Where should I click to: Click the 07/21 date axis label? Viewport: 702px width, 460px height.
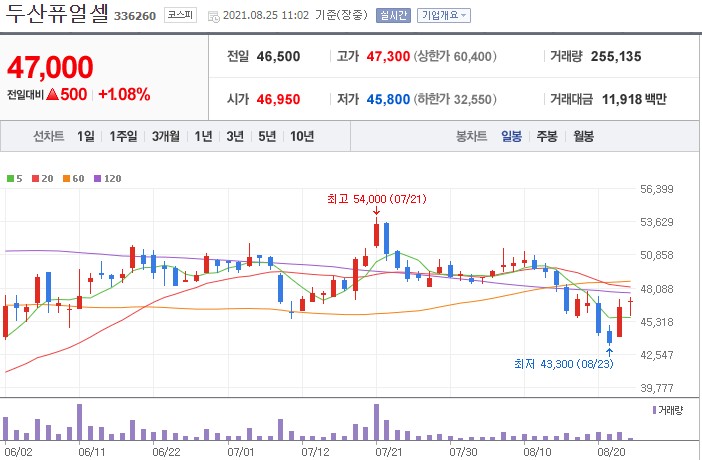389,451
